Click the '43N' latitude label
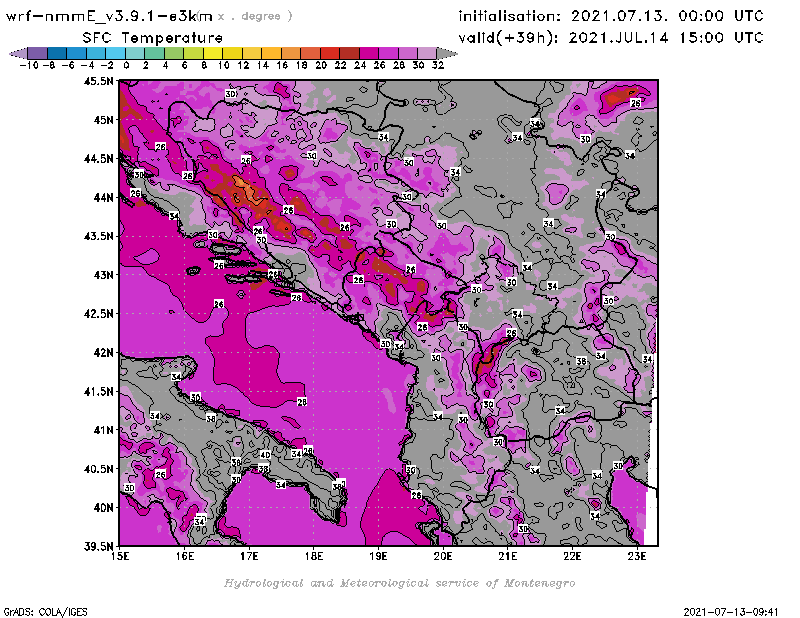Screen dimensions: 800x618 (x=103, y=275)
